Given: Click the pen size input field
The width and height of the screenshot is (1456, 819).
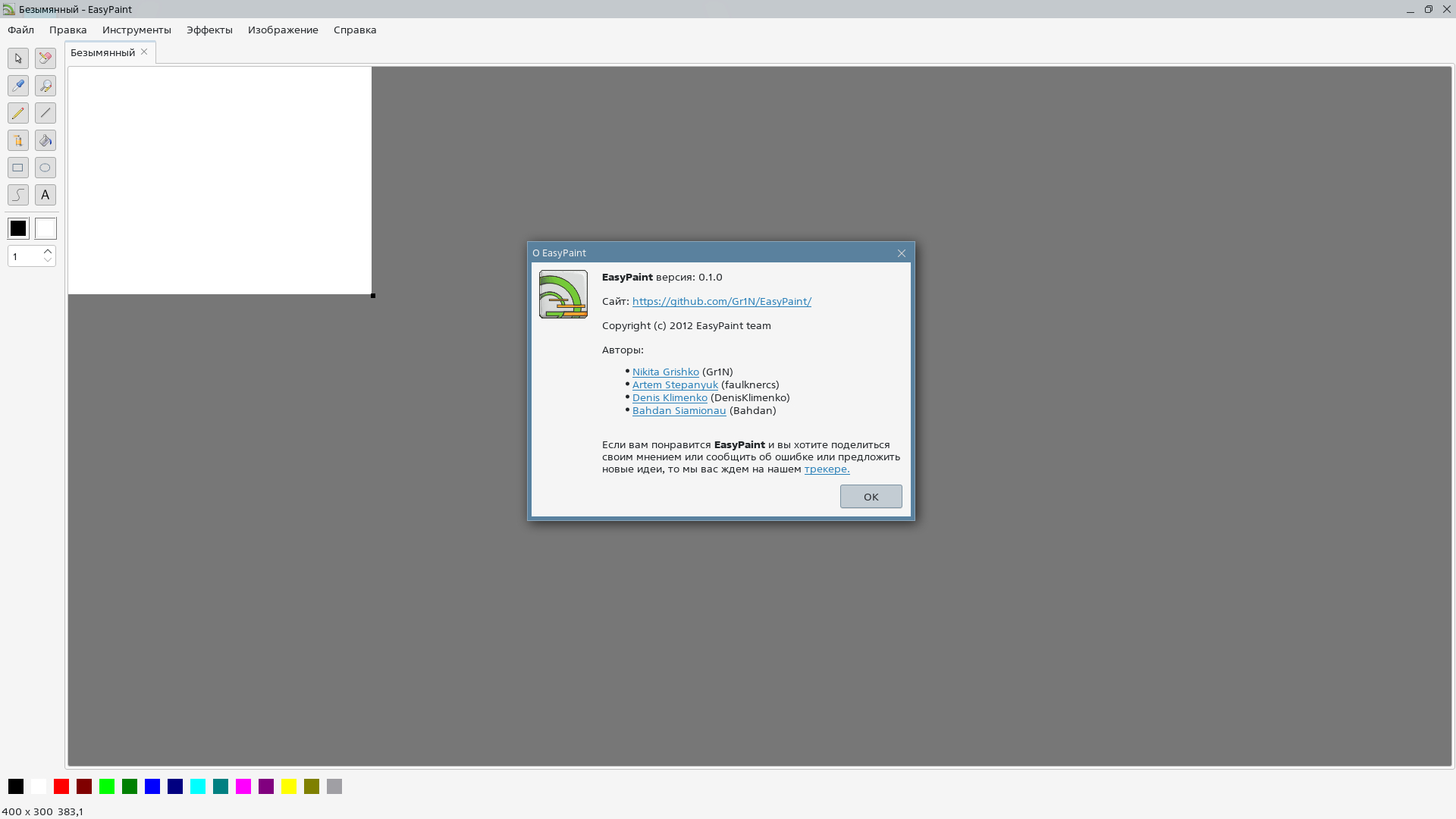Looking at the screenshot, I should pyautogui.click(x=25, y=256).
